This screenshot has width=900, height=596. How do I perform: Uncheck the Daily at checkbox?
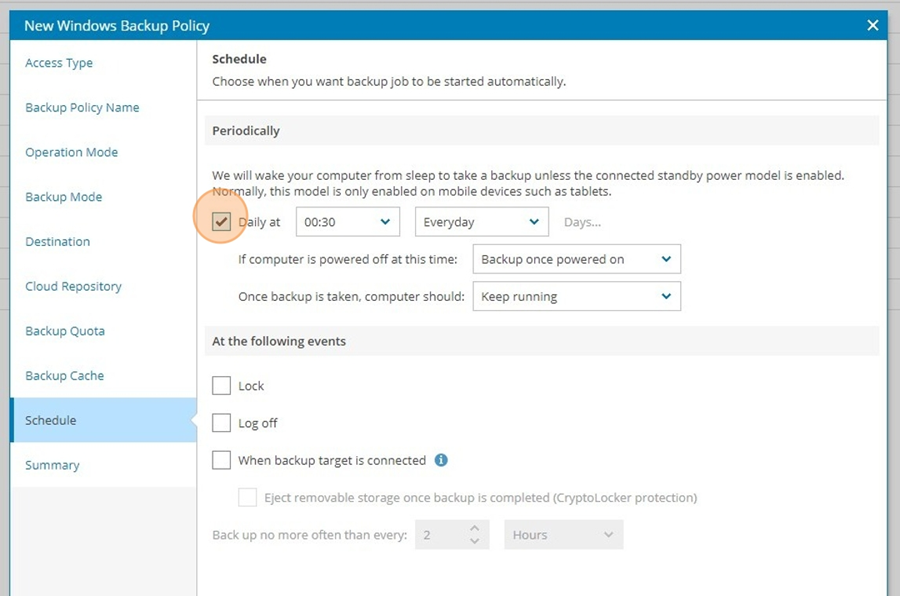[x=222, y=222]
